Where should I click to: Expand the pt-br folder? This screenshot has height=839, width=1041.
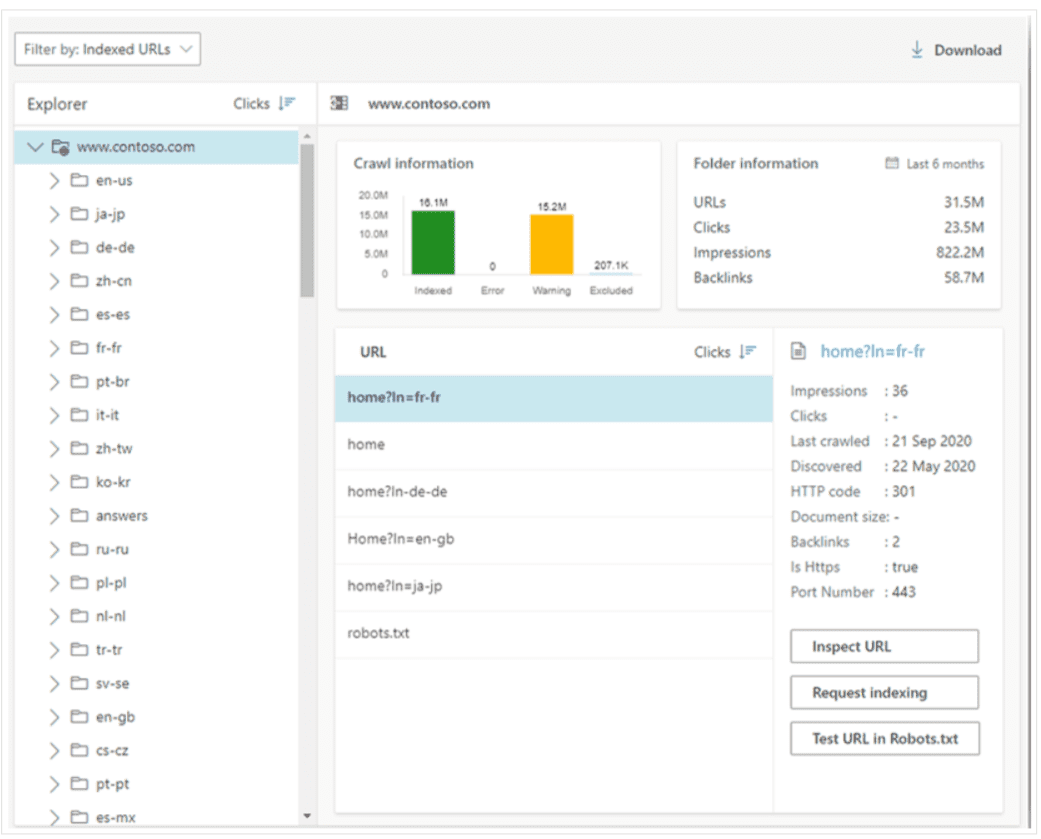[x=54, y=382]
